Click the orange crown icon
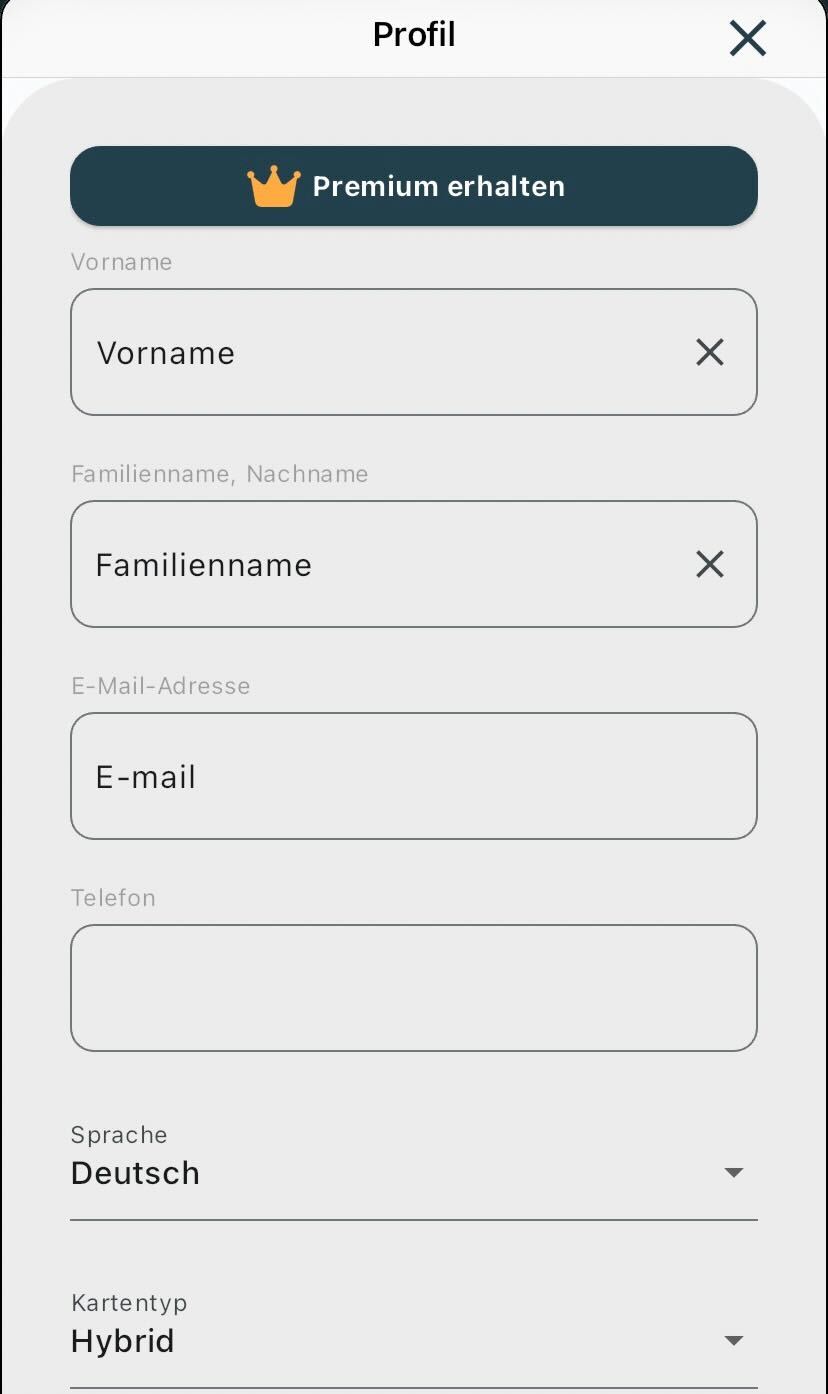Image resolution: width=828 pixels, height=1394 pixels. coord(274,187)
